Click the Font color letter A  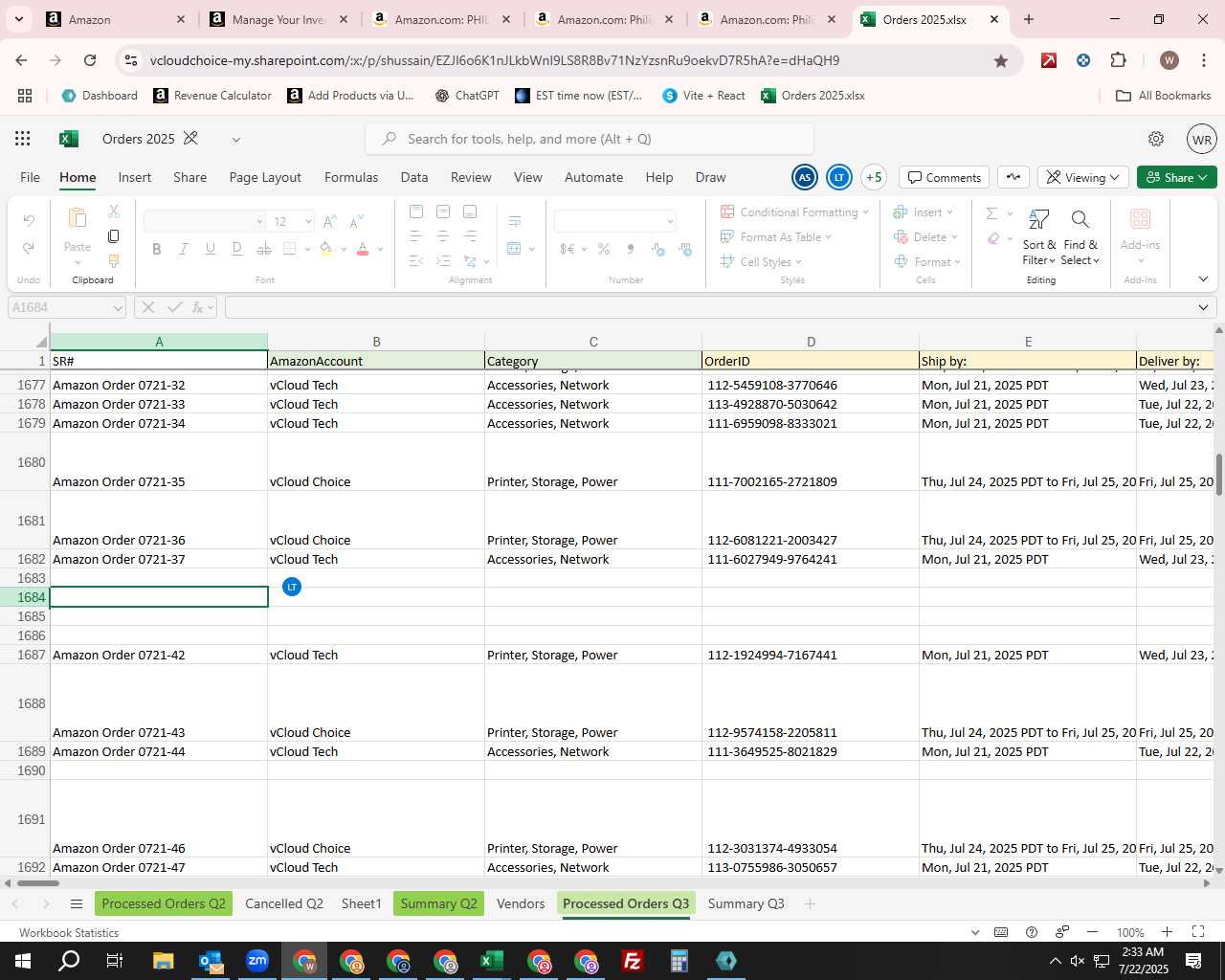[x=363, y=249]
